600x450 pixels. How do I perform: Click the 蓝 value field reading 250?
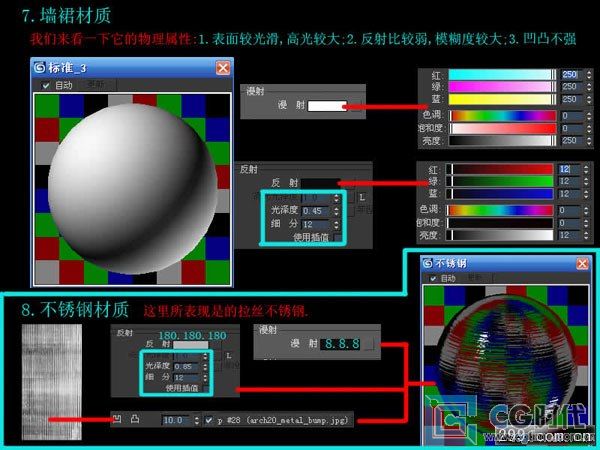click(572, 99)
